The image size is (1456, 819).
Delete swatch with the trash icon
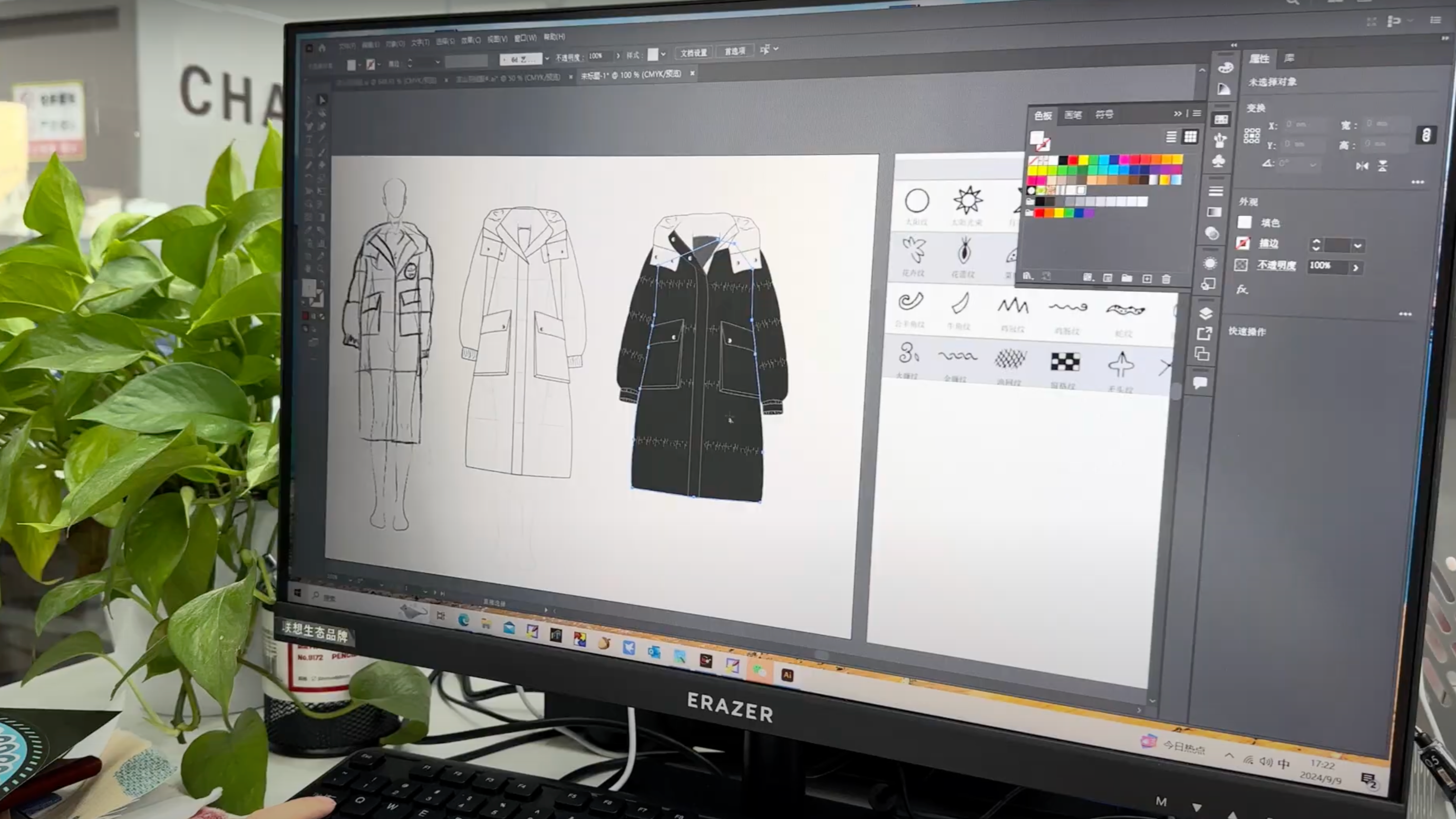click(1166, 279)
